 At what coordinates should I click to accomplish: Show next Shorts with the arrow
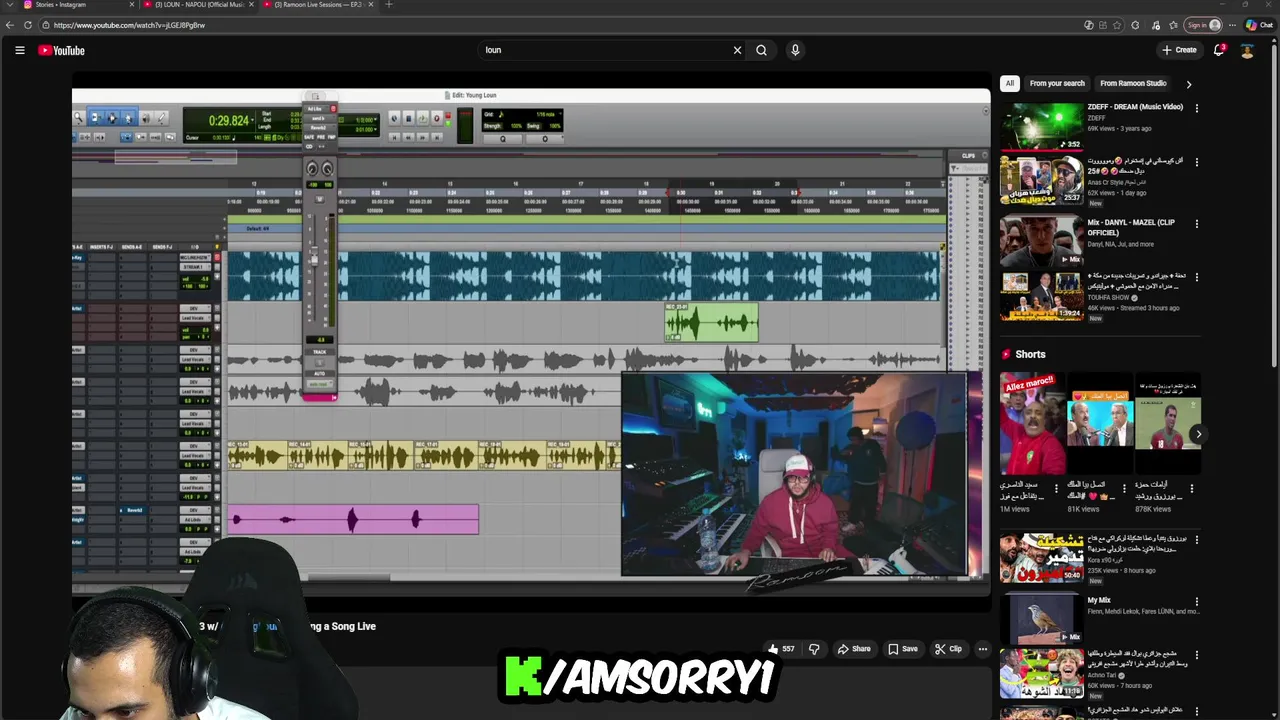(x=1198, y=434)
